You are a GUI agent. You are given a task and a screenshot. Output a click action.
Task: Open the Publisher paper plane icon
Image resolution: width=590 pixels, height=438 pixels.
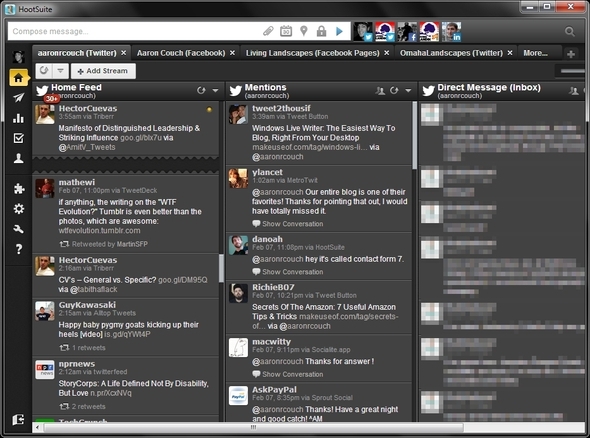click(18, 98)
